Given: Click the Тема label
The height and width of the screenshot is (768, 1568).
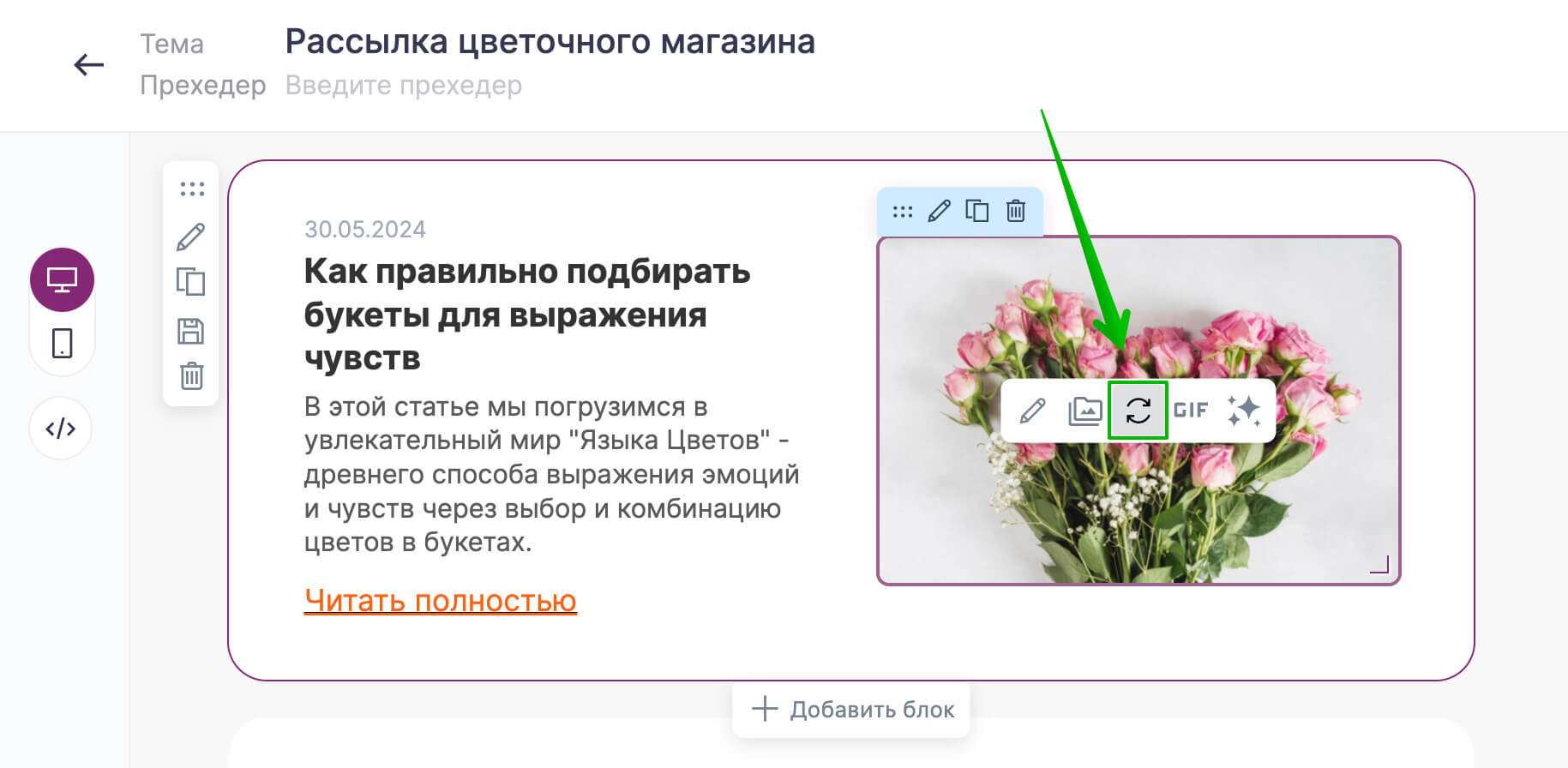Looking at the screenshot, I should point(171,44).
